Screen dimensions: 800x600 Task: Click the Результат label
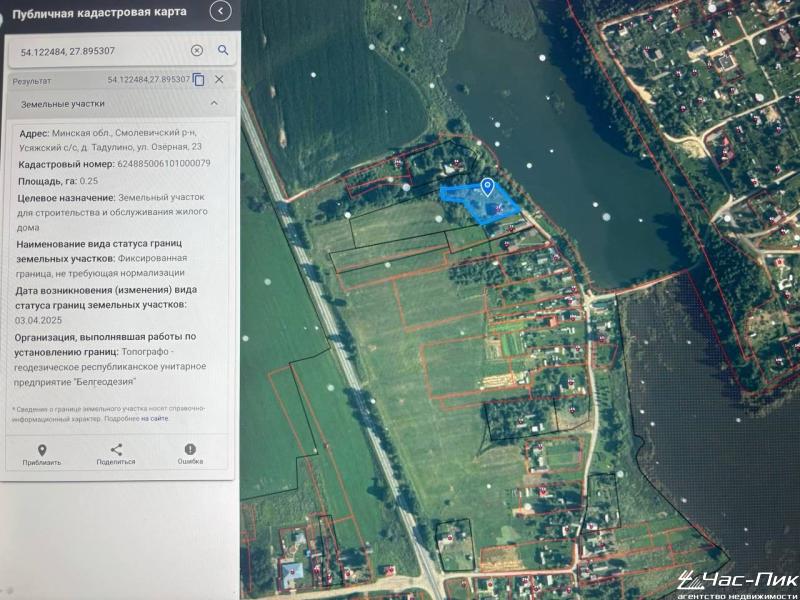point(32,80)
